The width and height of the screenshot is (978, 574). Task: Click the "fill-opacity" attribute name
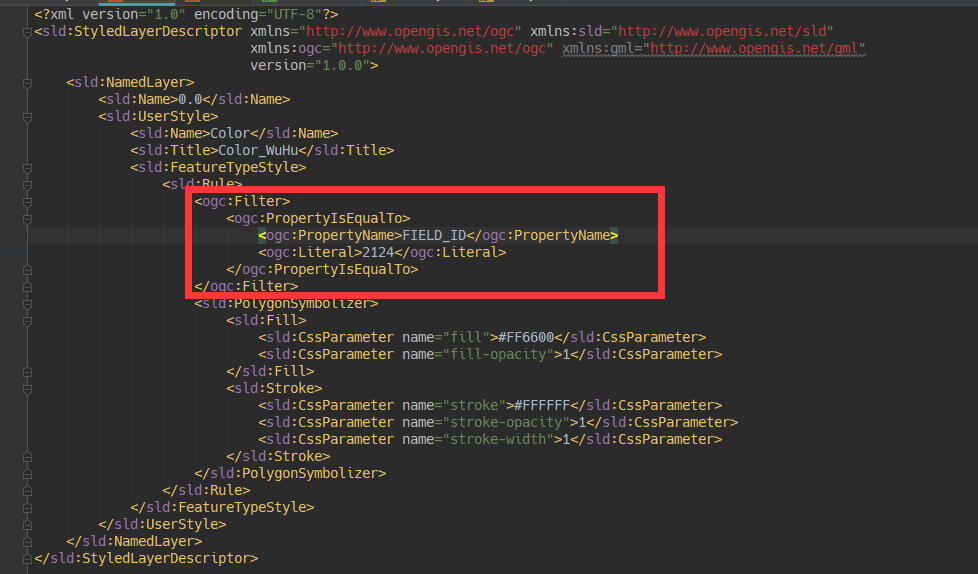coord(498,354)
